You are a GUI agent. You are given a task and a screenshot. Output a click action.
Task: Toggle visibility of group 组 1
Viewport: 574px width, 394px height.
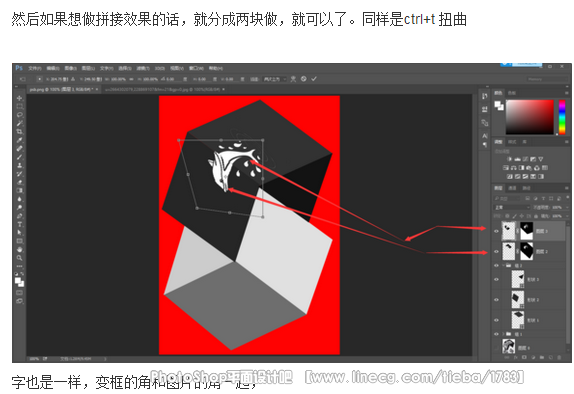pos(496,334)
